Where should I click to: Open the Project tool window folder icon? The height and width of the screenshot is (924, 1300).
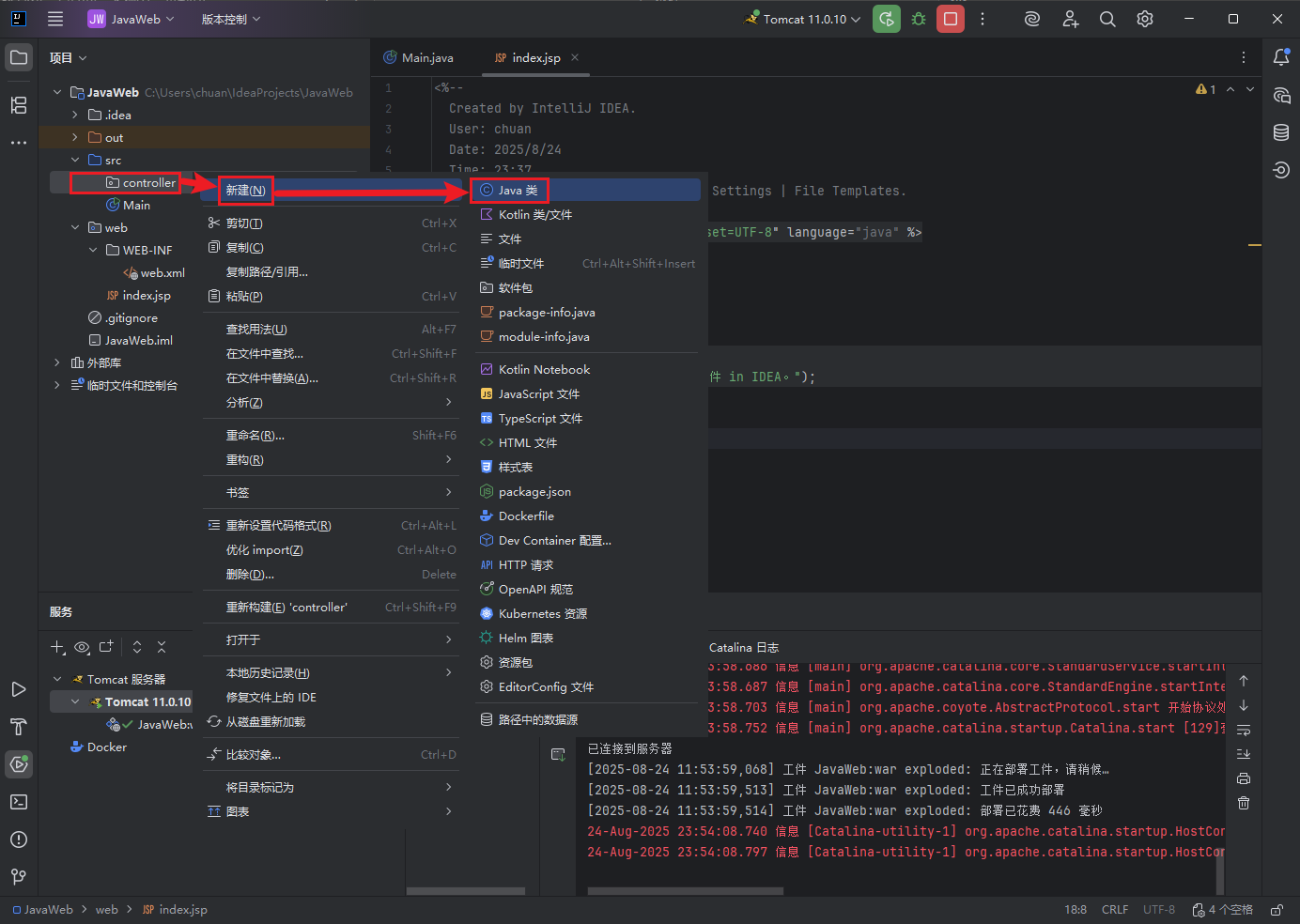[19, 57]
